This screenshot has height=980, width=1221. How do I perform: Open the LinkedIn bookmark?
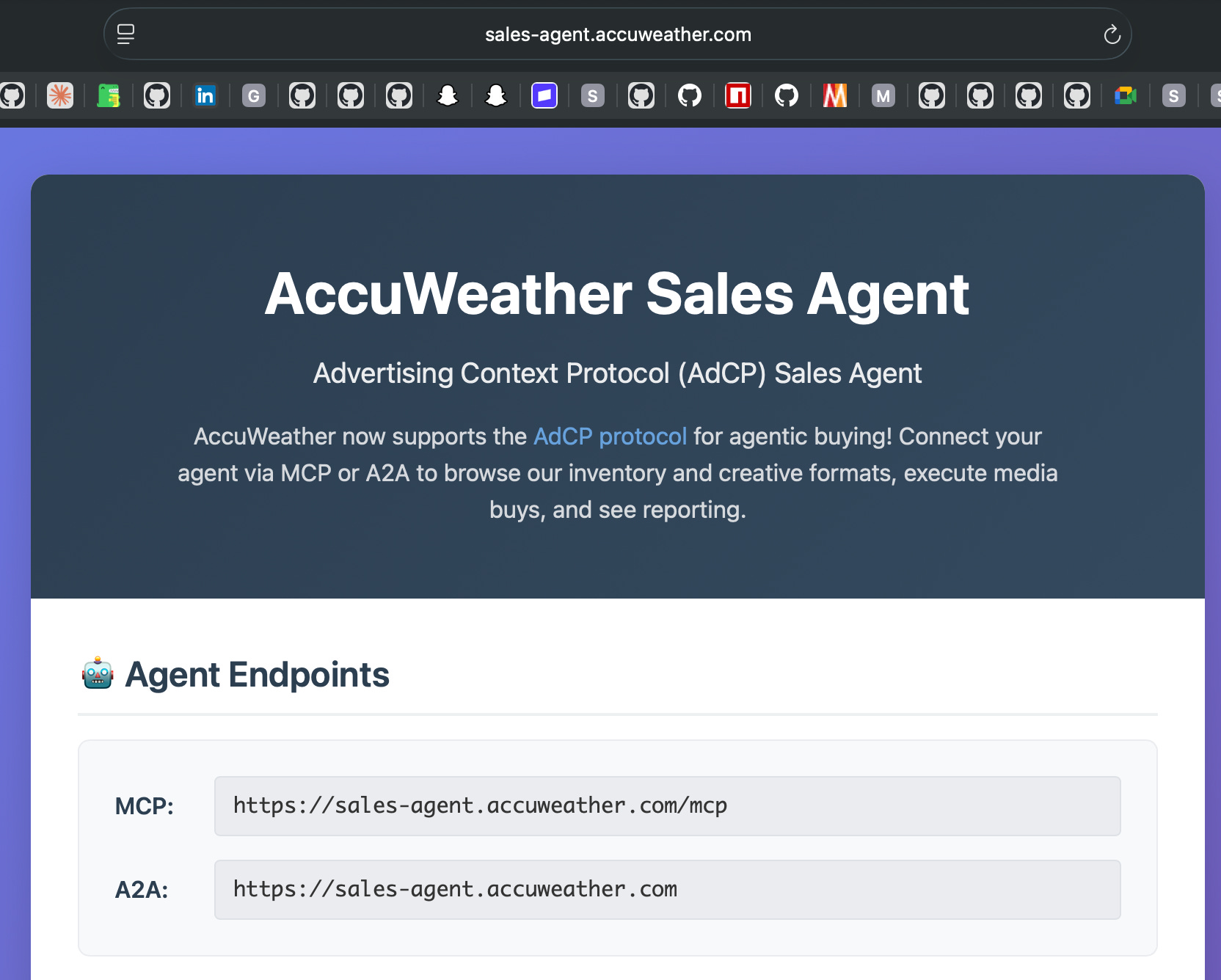pos(205,95)
